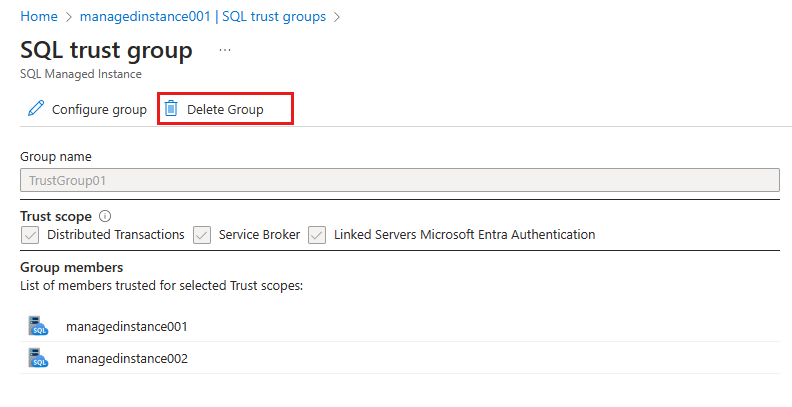Select the managedinstance002 member name
This screenshot has height=407, width=792.
click(127, 359)
